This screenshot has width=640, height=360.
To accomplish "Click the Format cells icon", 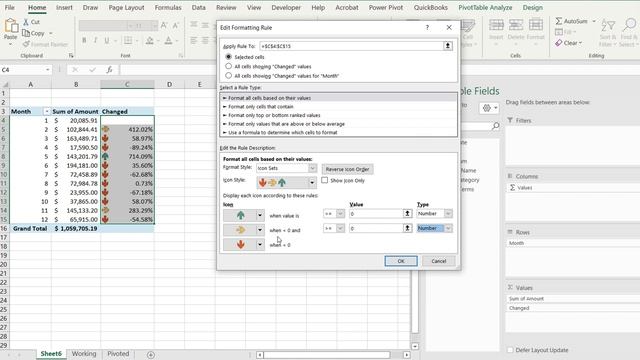I will (536, 25).
